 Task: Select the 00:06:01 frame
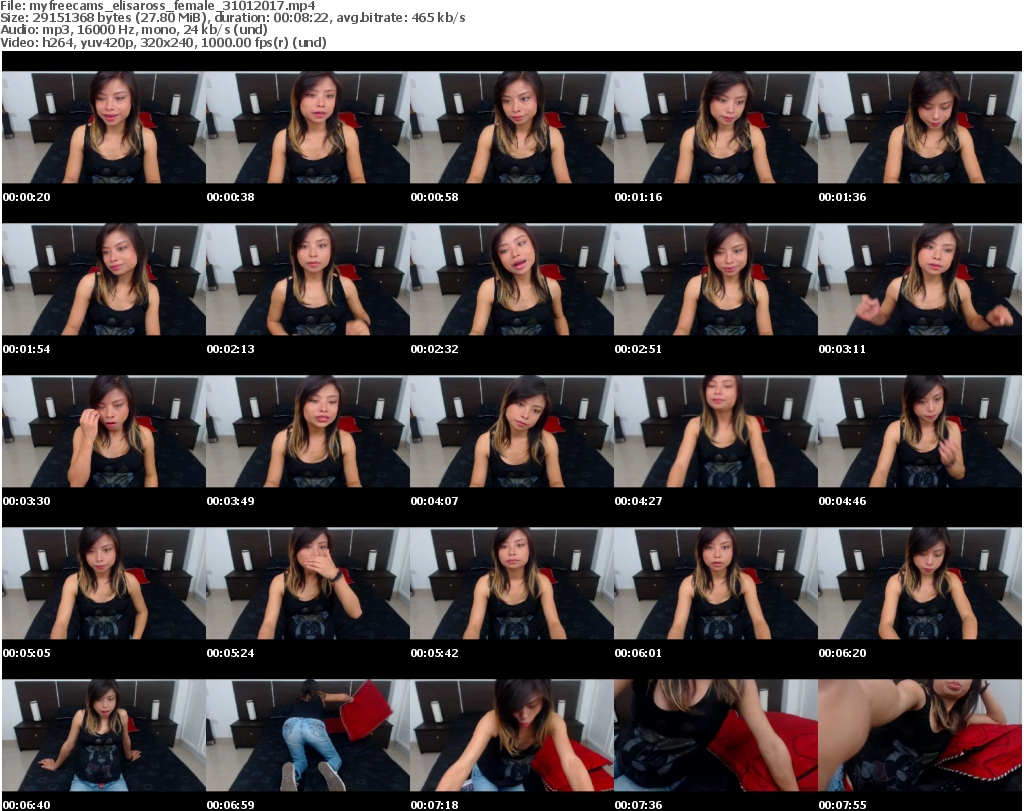[x=715, y=583]
